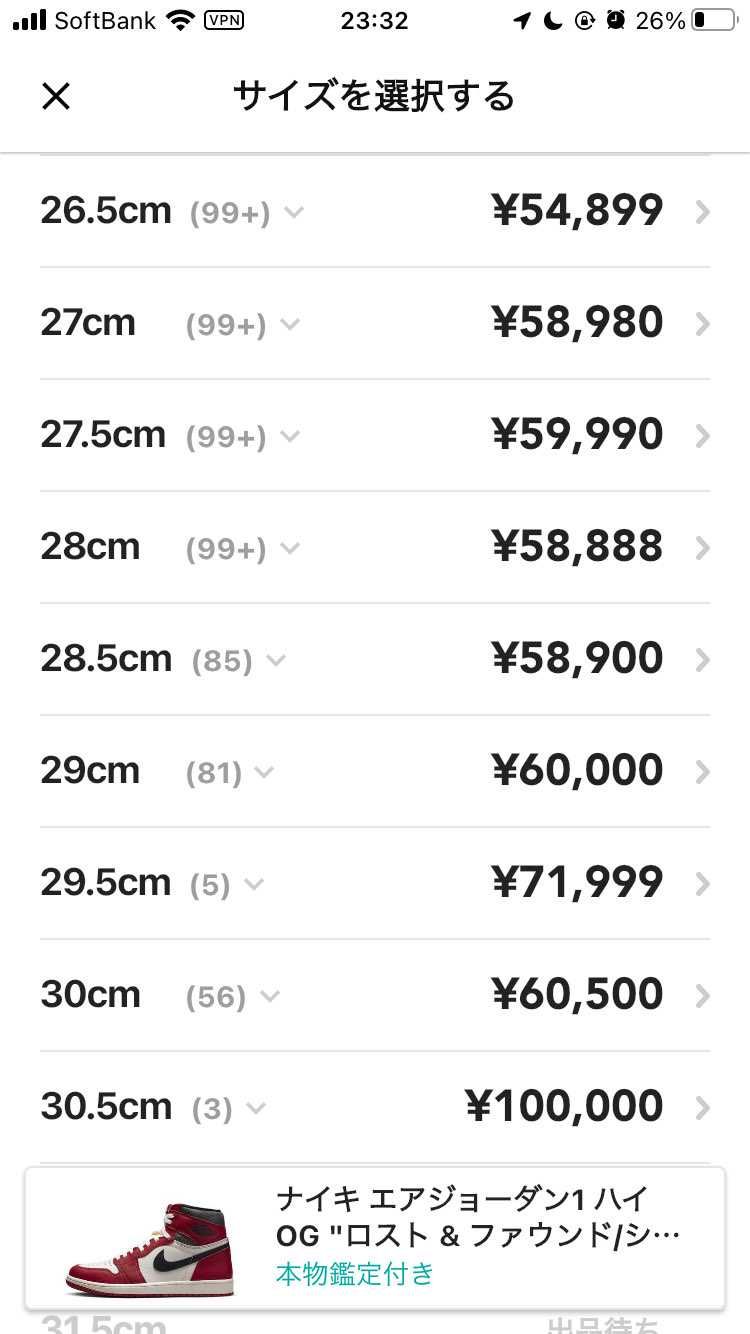Screen dimensions: 750x1334
Task: Open the 26.5cm row right arrow
Action: click(x=703, y=212)
